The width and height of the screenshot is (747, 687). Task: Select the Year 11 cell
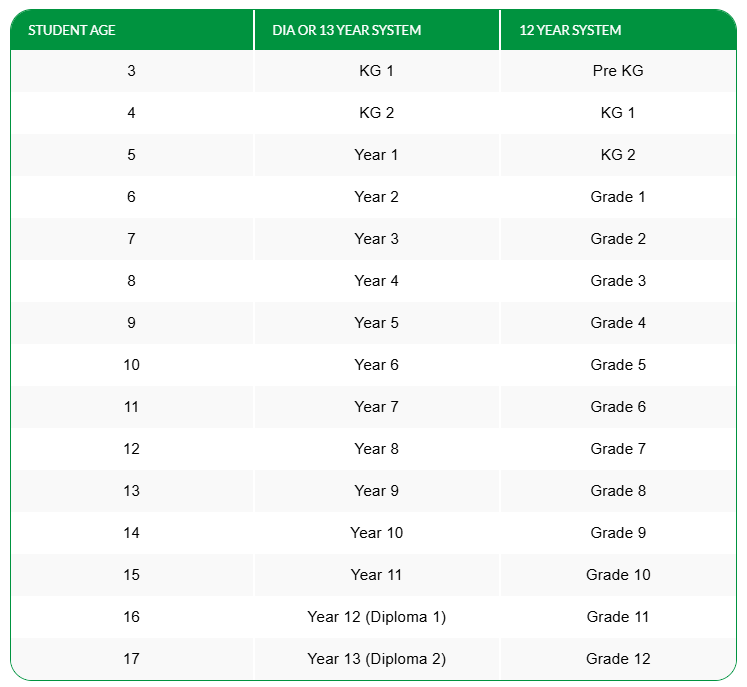tap(376, 575)
